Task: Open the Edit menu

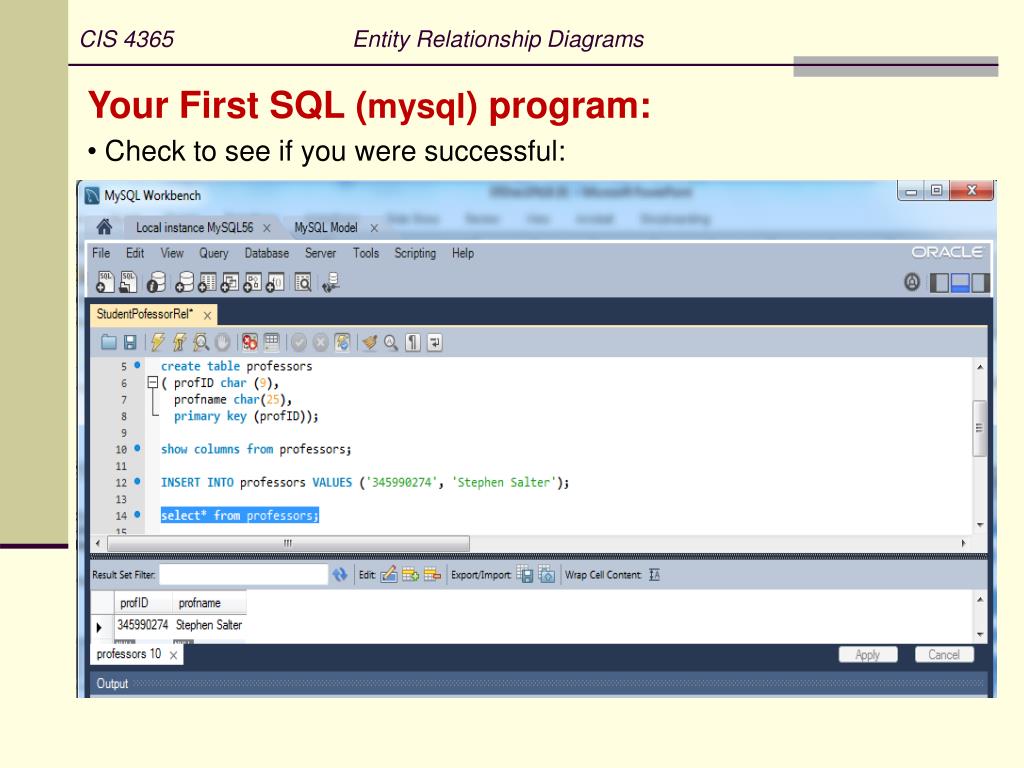Action: click(135, 253)
